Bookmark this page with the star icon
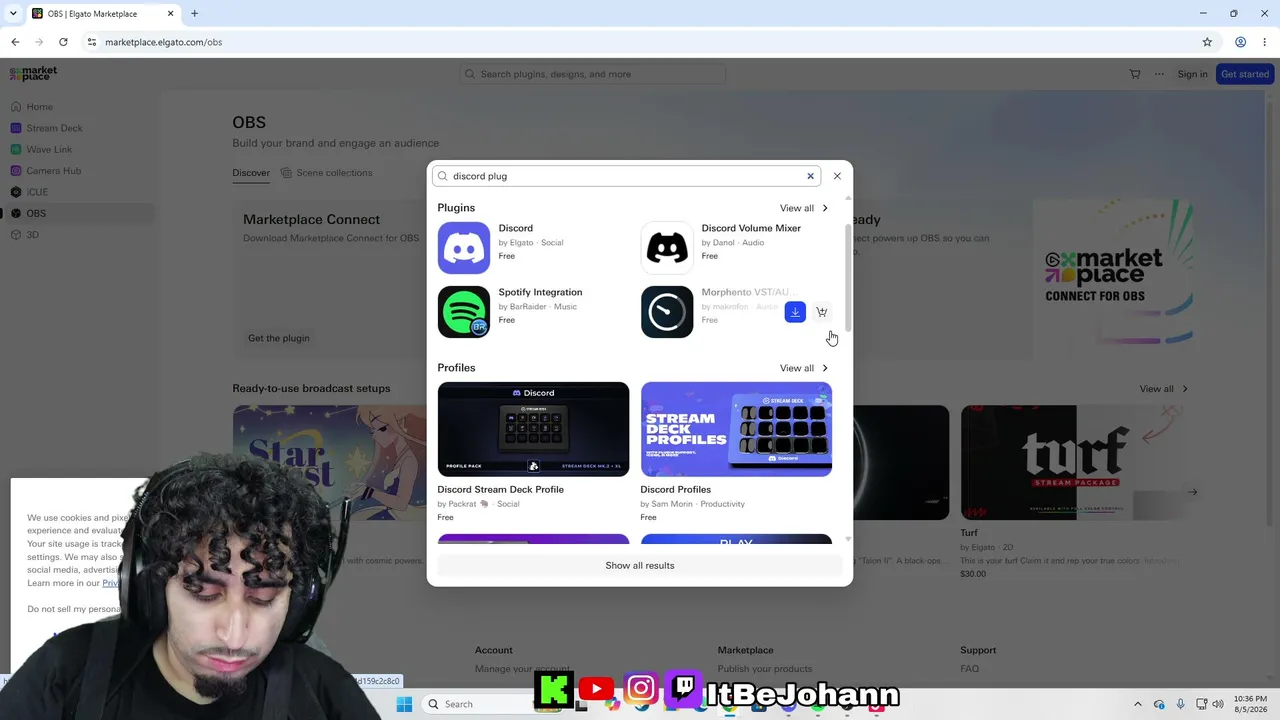 1207,42
